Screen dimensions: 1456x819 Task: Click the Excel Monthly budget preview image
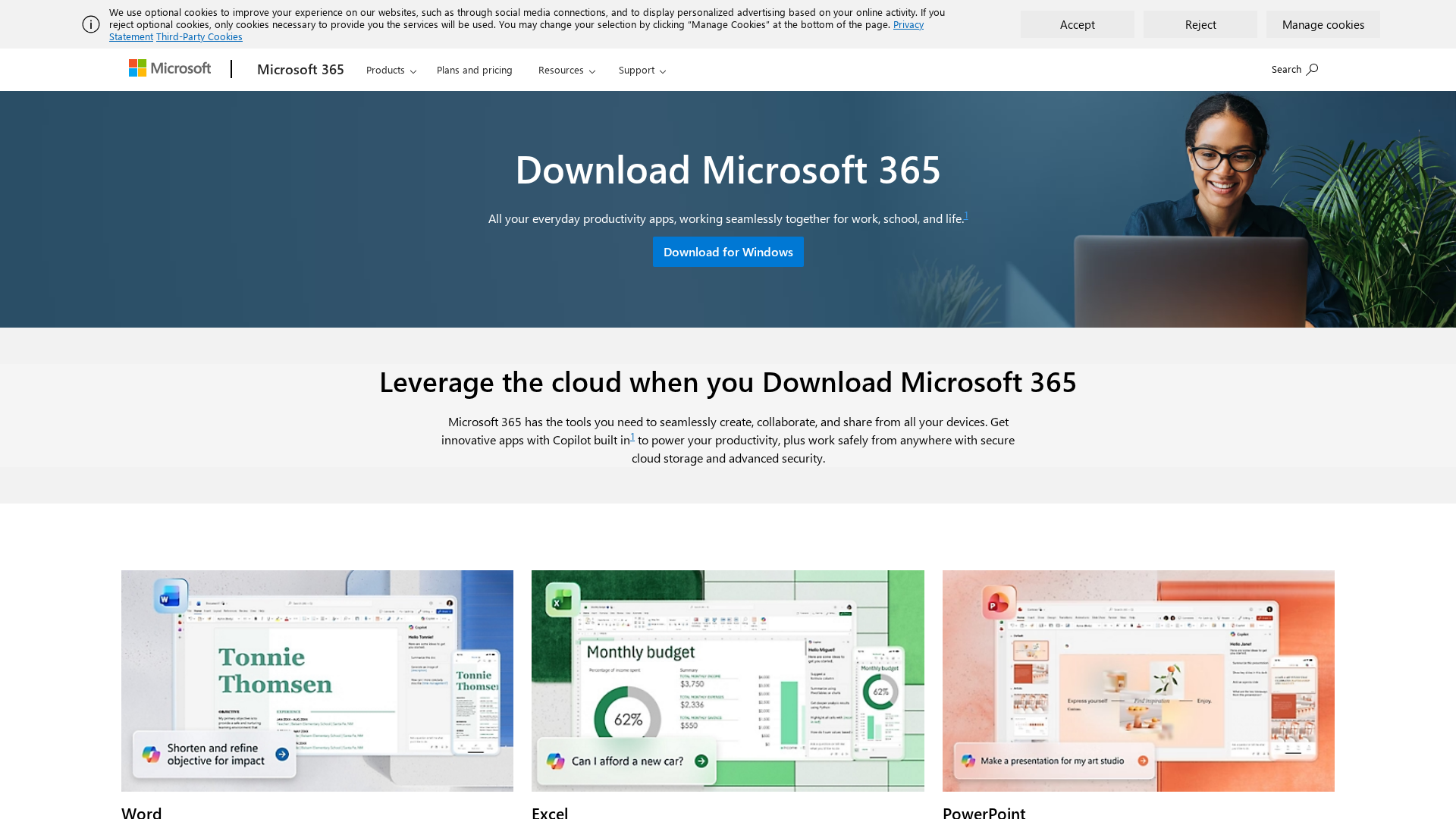(x=728, y=681)
